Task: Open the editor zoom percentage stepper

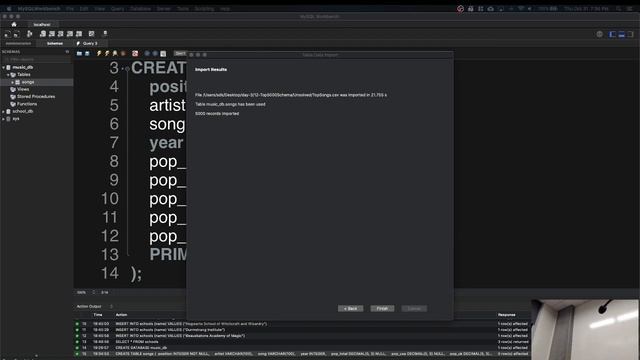Action: [93, 292]
